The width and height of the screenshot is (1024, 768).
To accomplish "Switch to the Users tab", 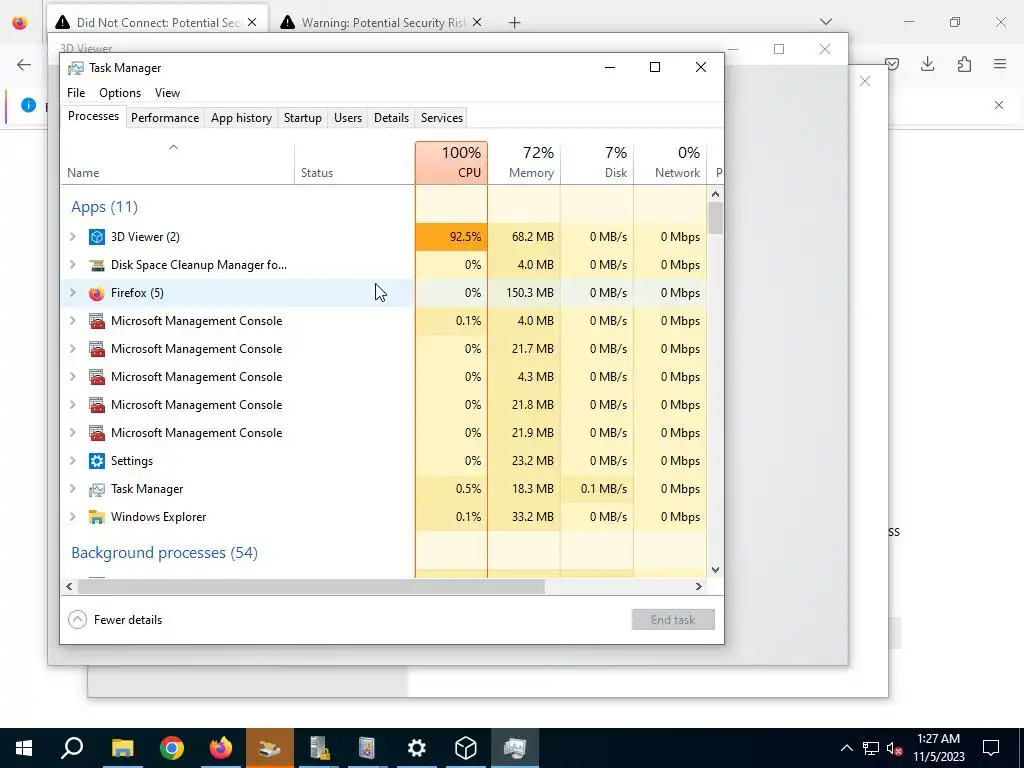I will [347, 118].
